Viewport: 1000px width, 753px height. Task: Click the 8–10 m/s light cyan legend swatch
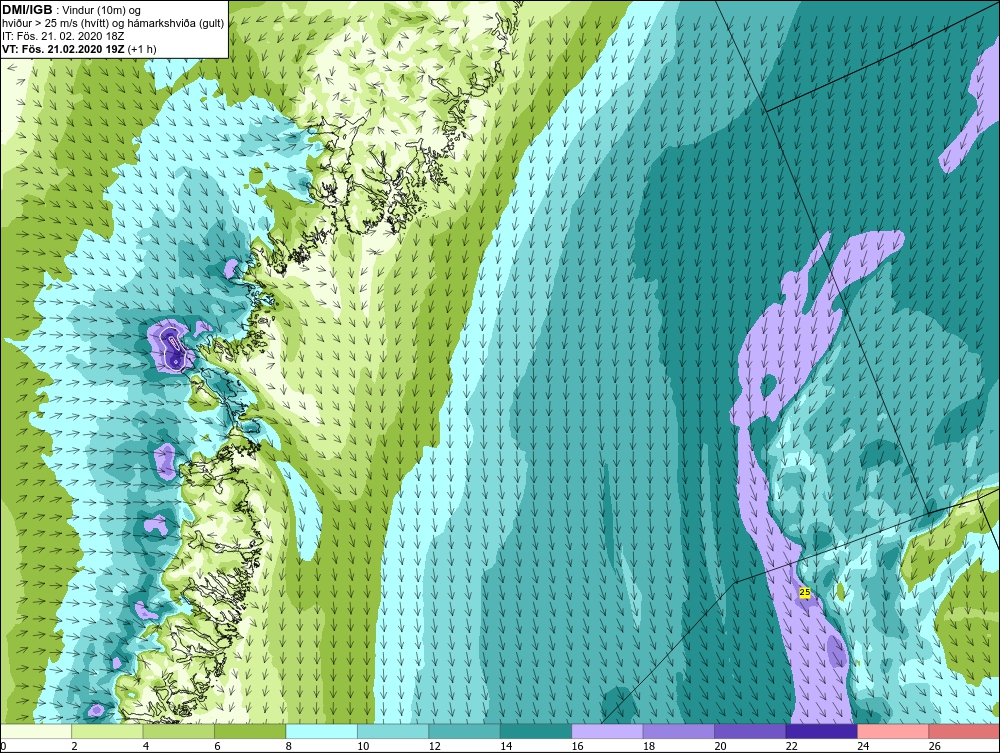[321, 731]
